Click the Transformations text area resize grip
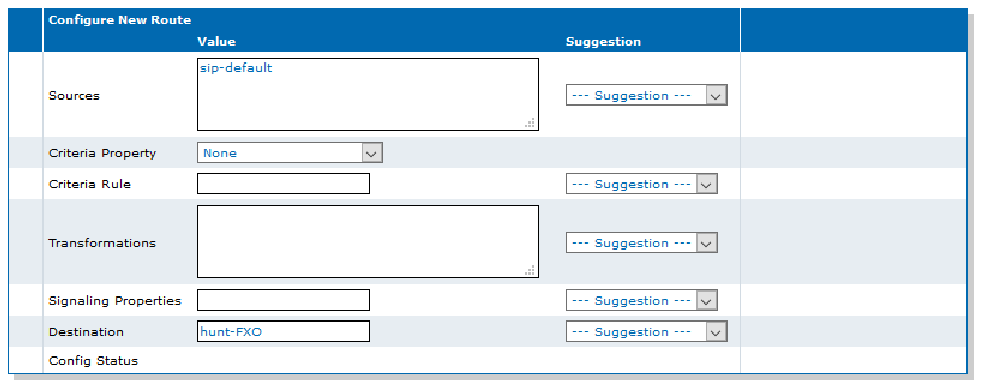This screenshot has height=389, width=995. (530, 270)
